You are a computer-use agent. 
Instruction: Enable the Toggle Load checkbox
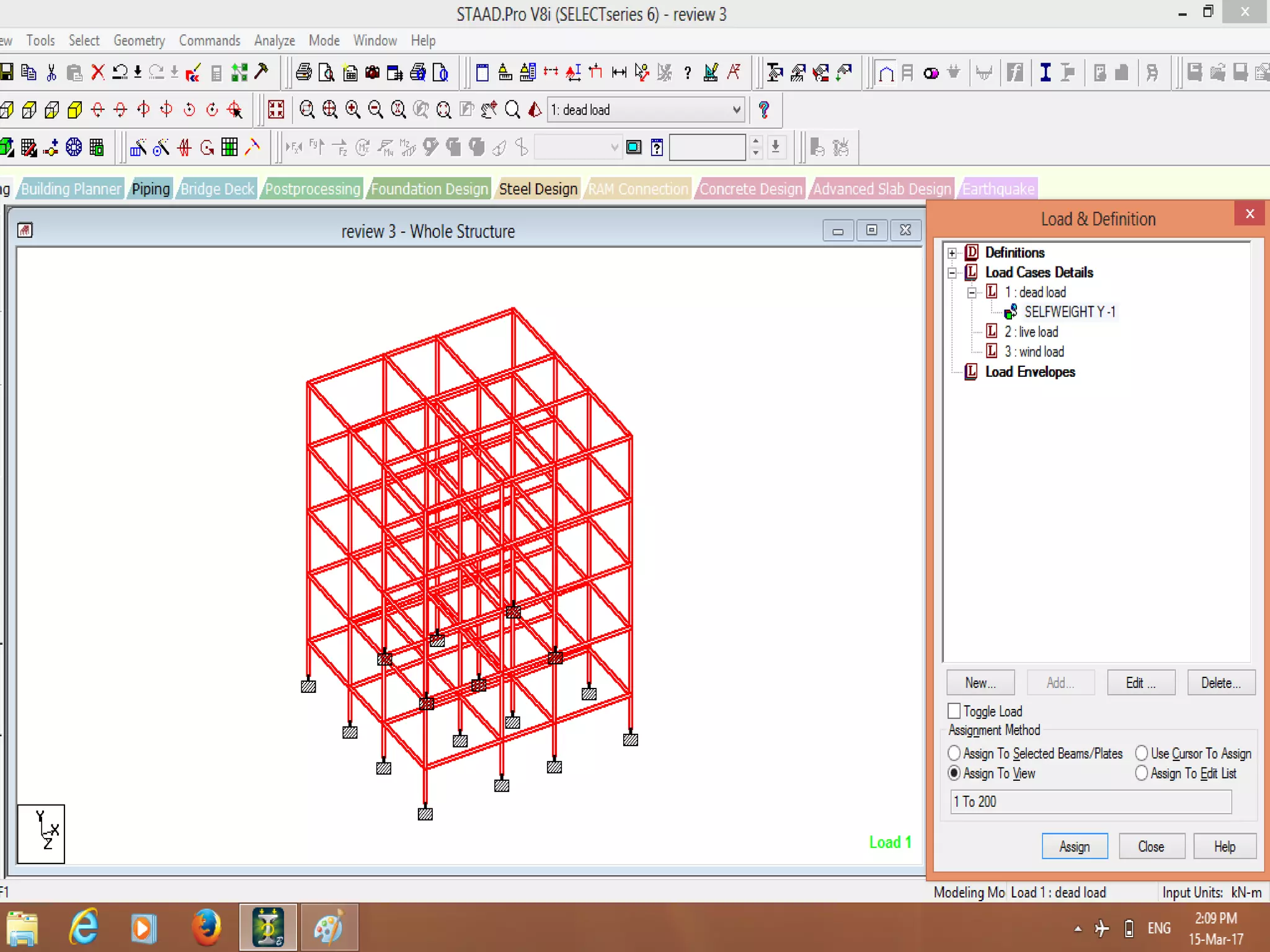coord(954,711)
